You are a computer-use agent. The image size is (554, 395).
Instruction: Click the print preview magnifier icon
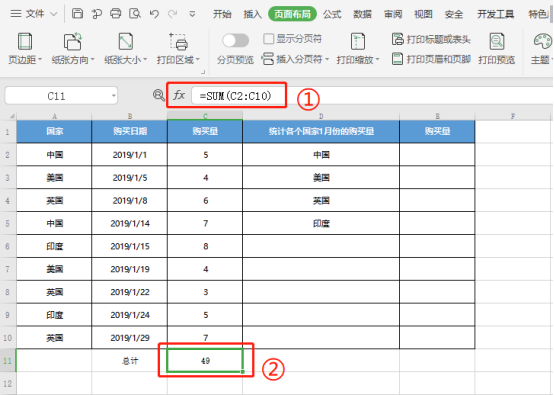[135, 14]
